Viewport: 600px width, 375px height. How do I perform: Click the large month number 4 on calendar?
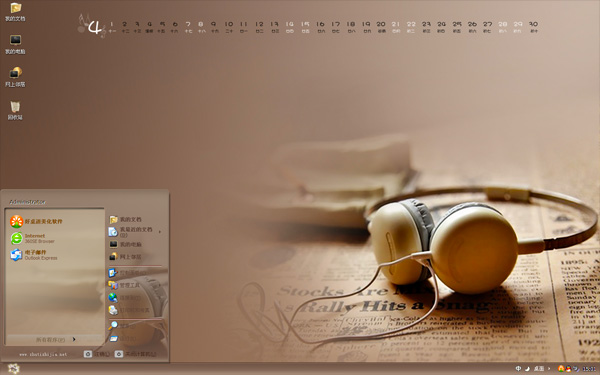tap(95, 28)
